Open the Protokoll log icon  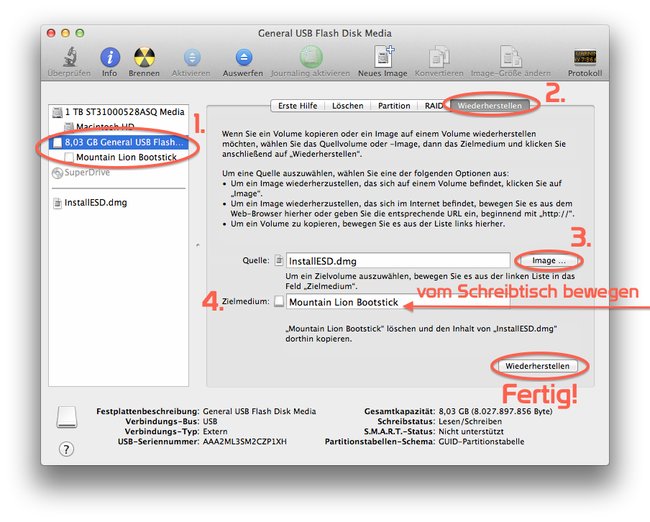coord(585,57)
